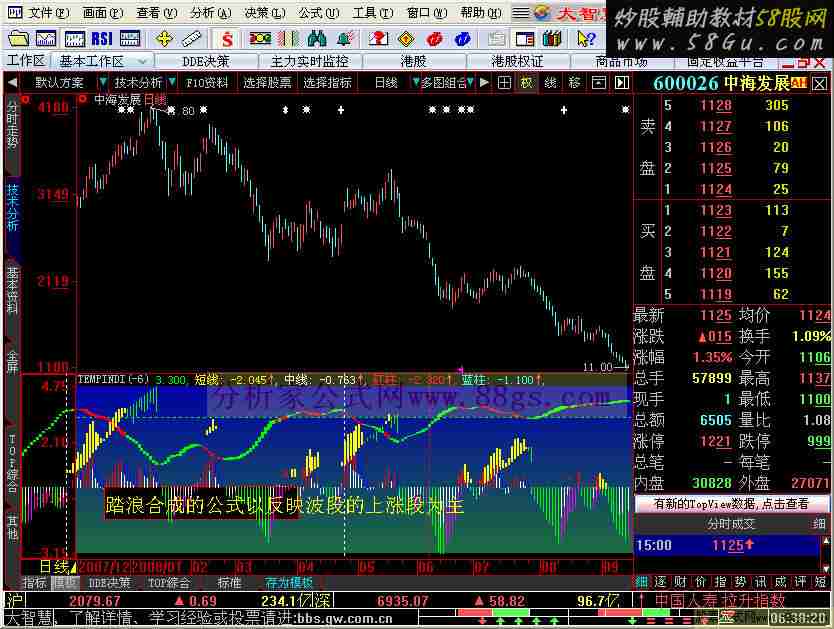Image resolution: width=834 pixels, height=629 pixels.
Task: Click the candlestick chart toolbar icon
Action: [x=74, y=38]
